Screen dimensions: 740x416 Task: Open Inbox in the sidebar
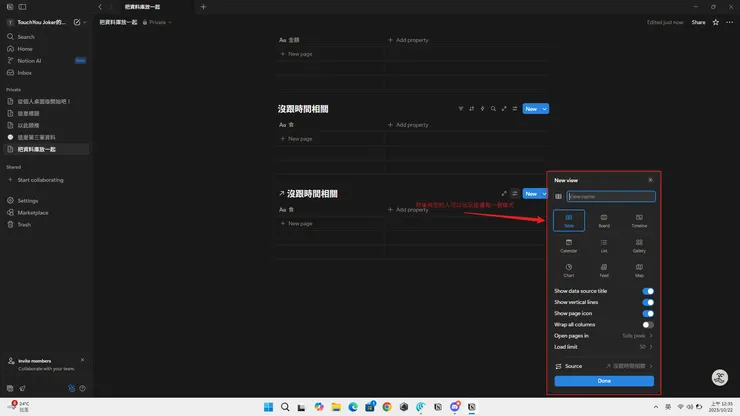click(46, 73)
